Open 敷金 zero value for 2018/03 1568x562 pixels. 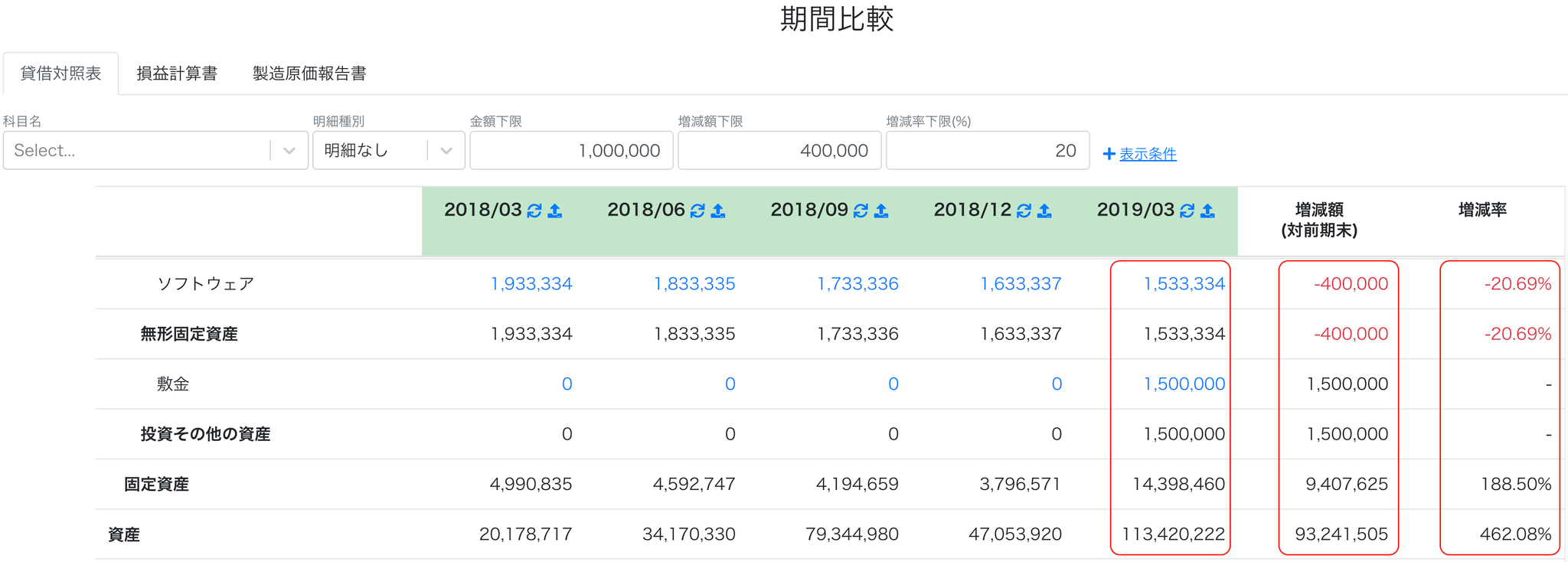[x=567, y=384]
